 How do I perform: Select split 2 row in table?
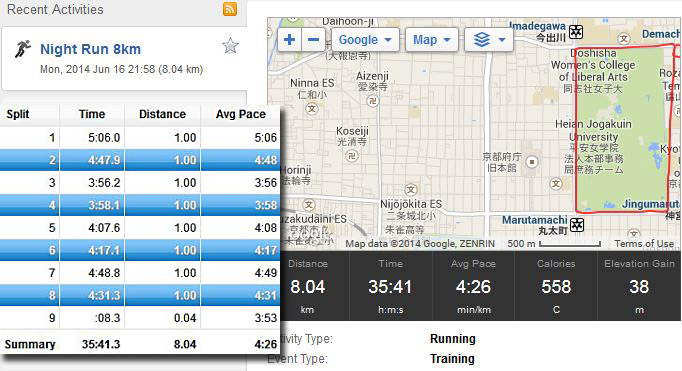point(140,160)
